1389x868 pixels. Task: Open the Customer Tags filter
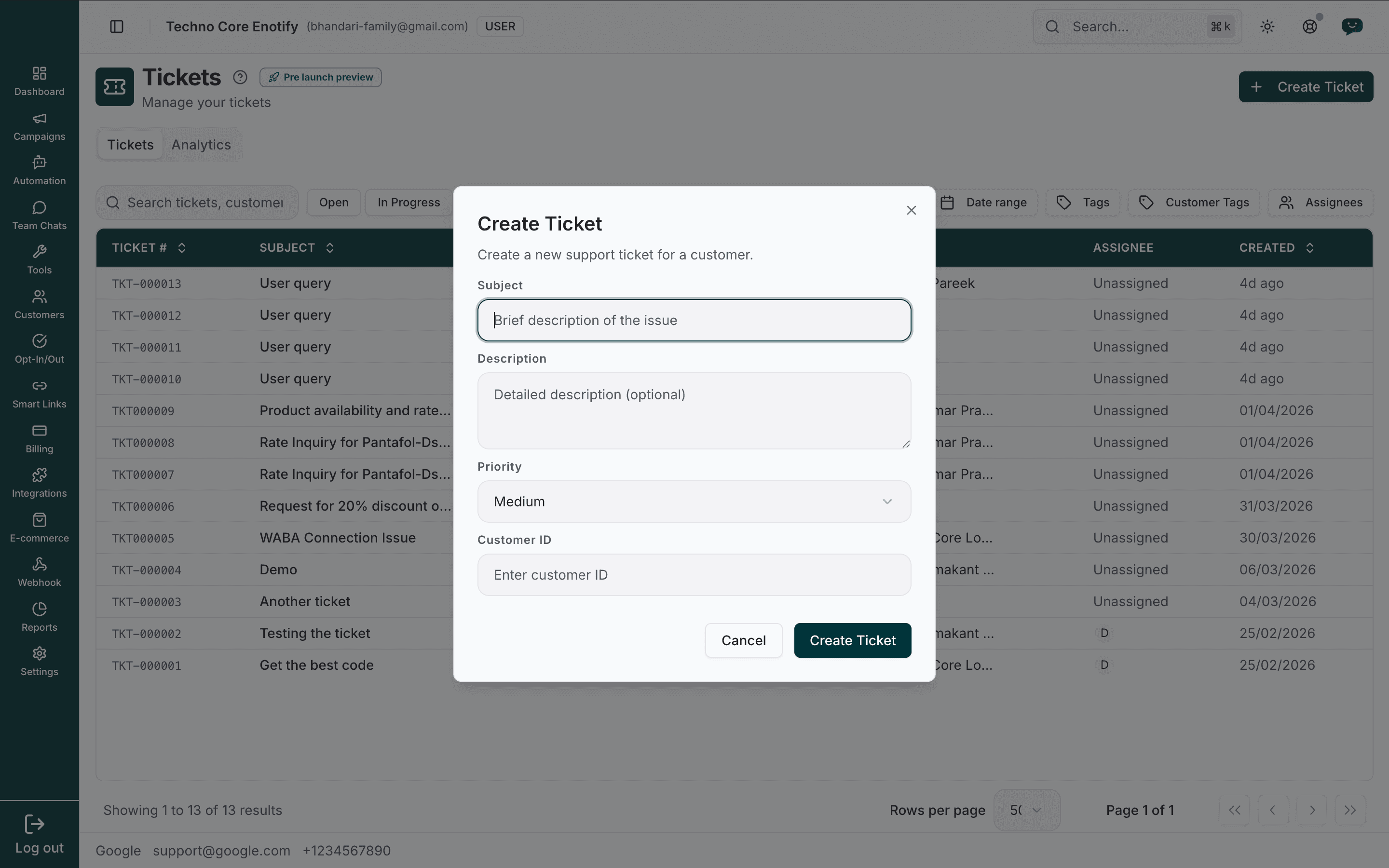(1194, 203)
